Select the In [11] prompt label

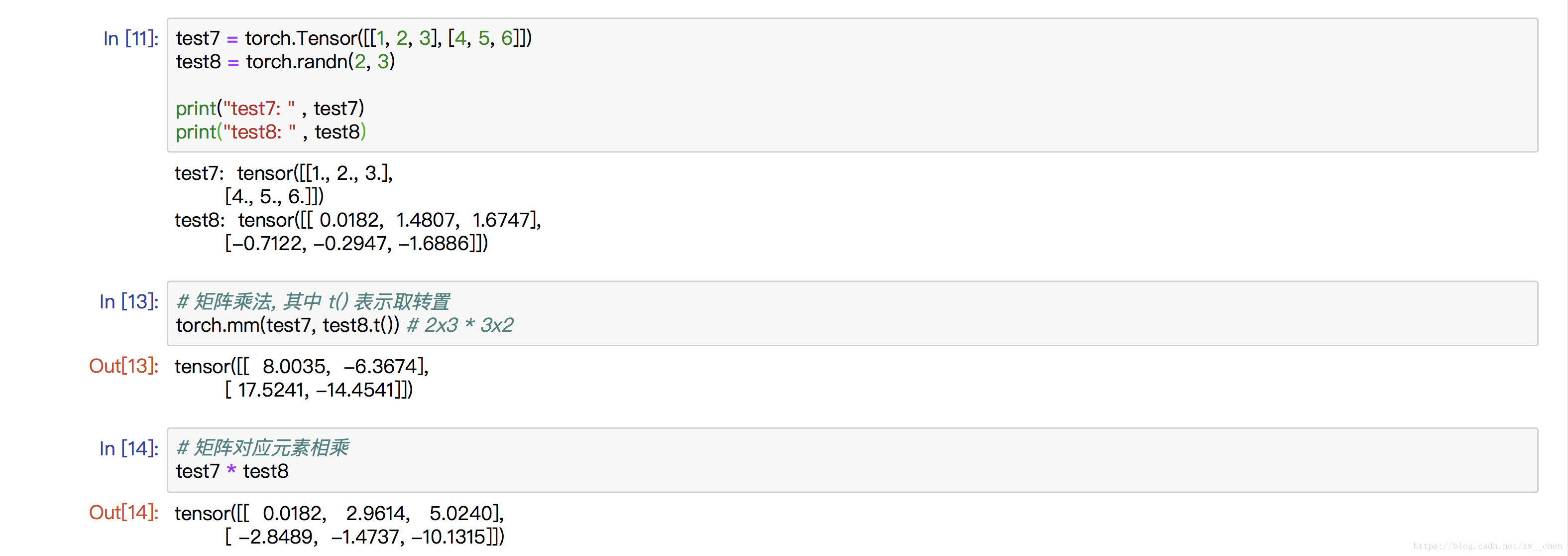coord(130,38)
